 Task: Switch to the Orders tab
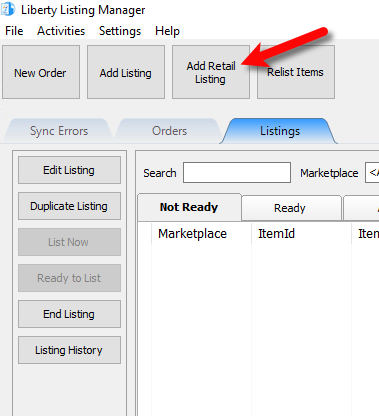pyautogui.click(x=169, y=131)
